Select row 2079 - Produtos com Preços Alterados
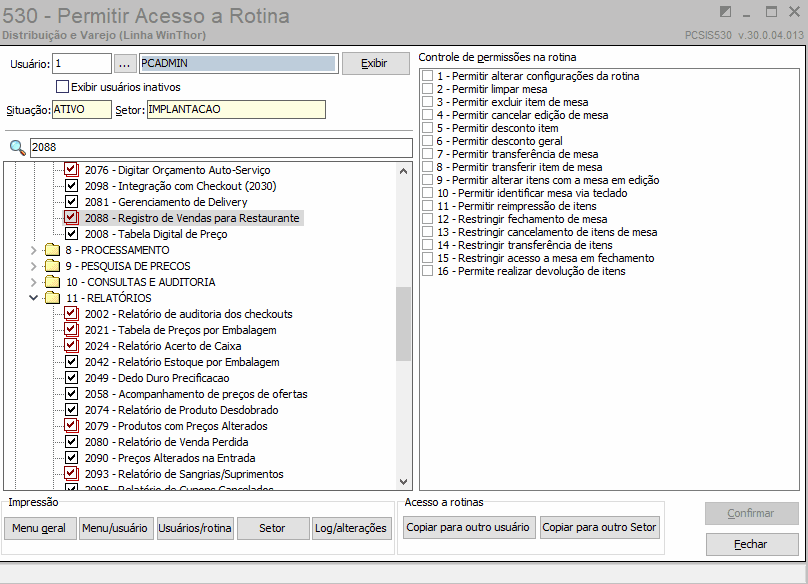This screenshot has width=808, height=584. click(176, 426)
